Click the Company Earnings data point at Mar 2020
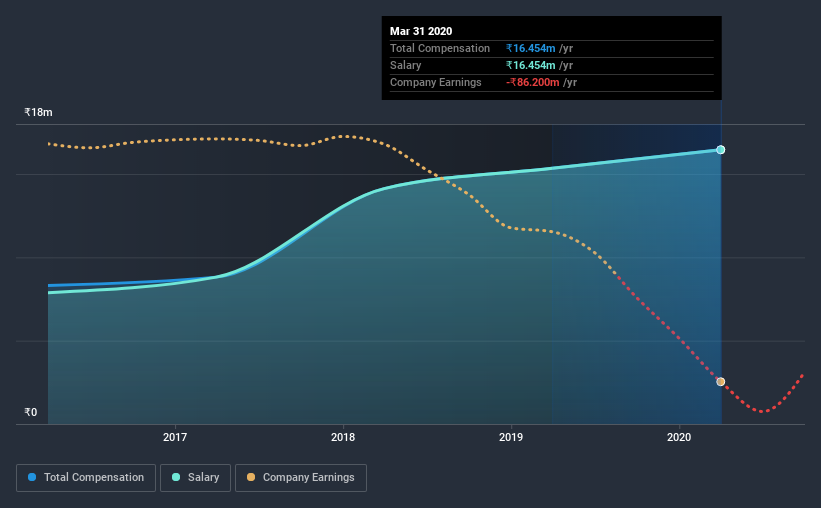 click(720, 382)
